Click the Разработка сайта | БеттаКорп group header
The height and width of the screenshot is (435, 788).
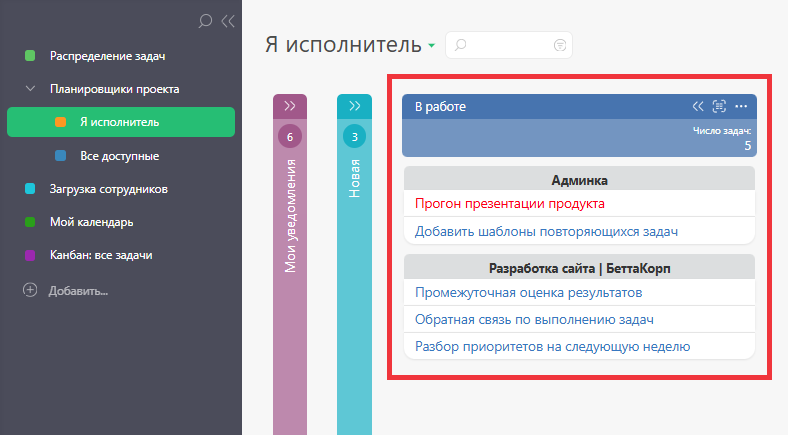pos(579,268)
